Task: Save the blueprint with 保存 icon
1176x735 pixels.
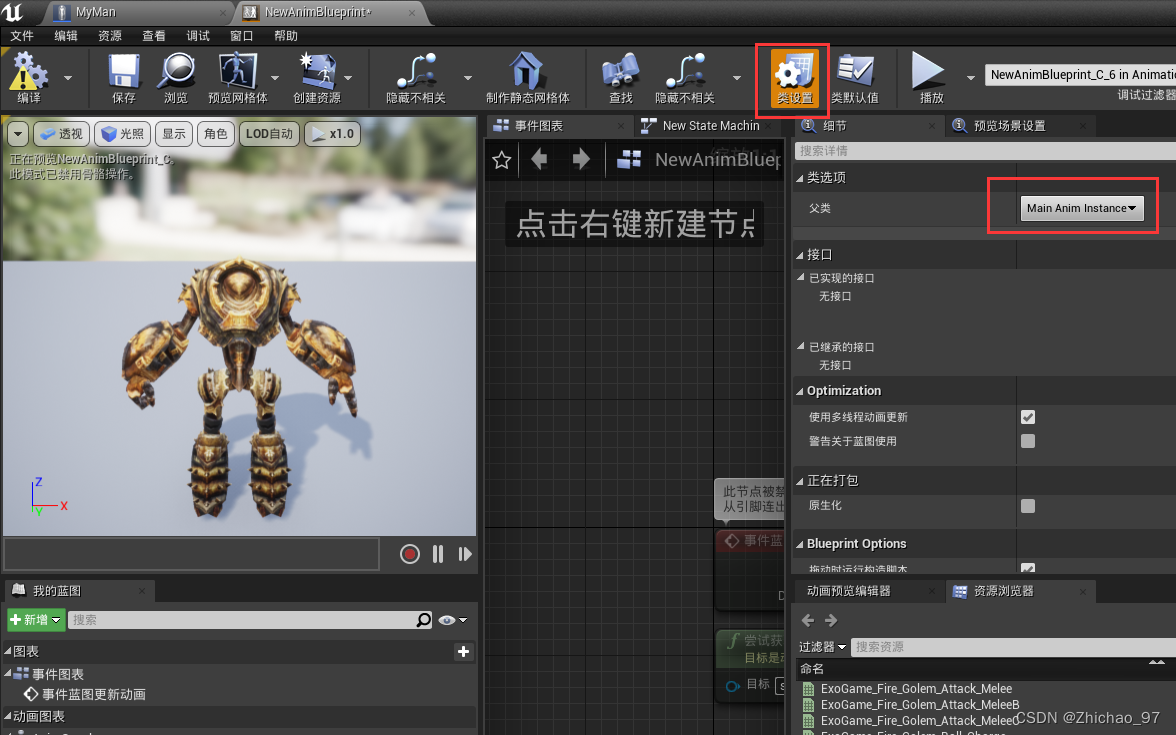Action: 124,77
